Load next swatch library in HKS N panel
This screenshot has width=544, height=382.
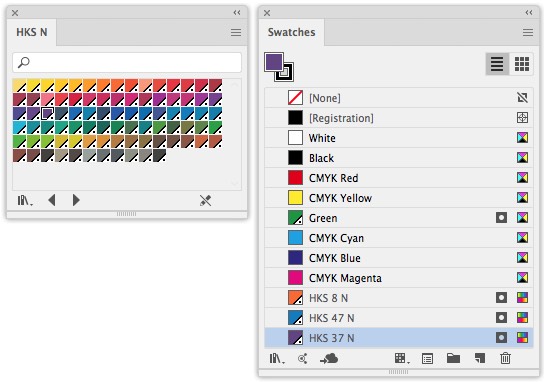pyautogui.click(x=76, y=200)
